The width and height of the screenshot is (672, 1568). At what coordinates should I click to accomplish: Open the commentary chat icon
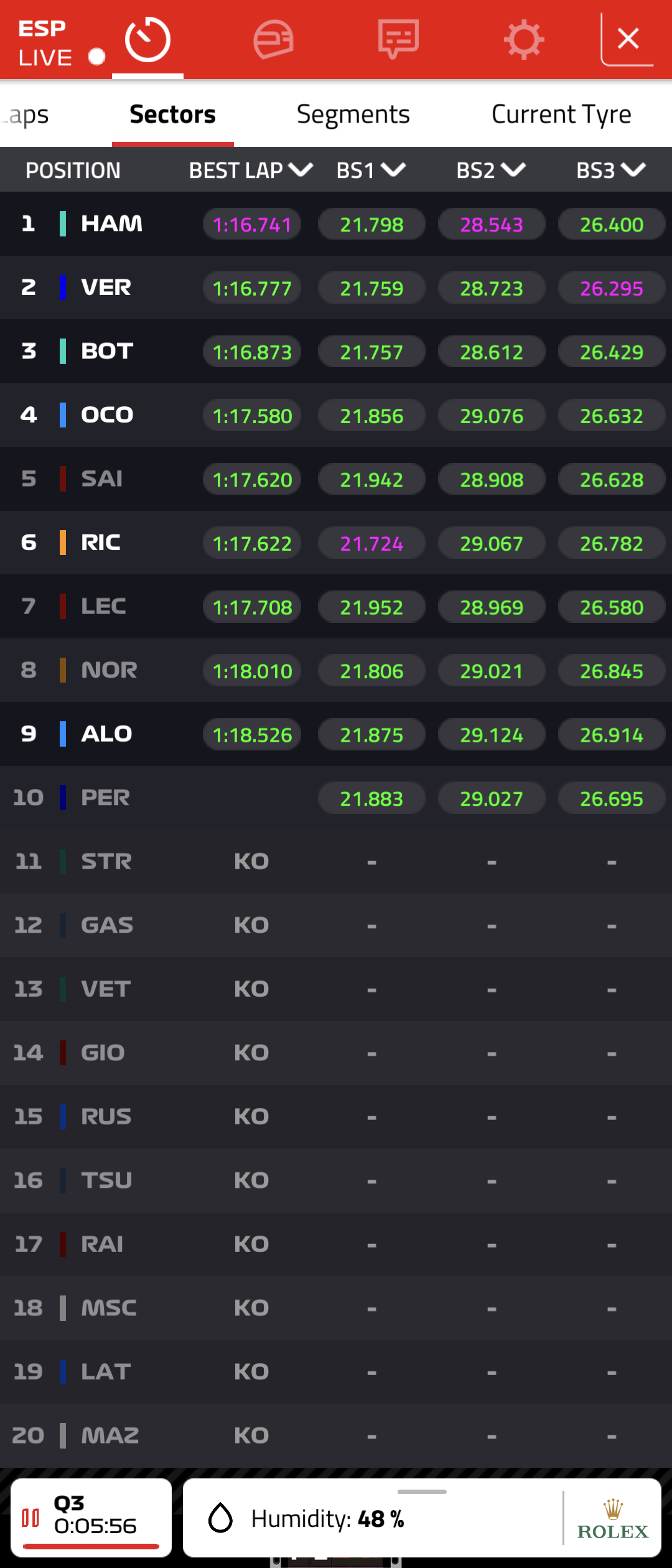pos(398,39)
